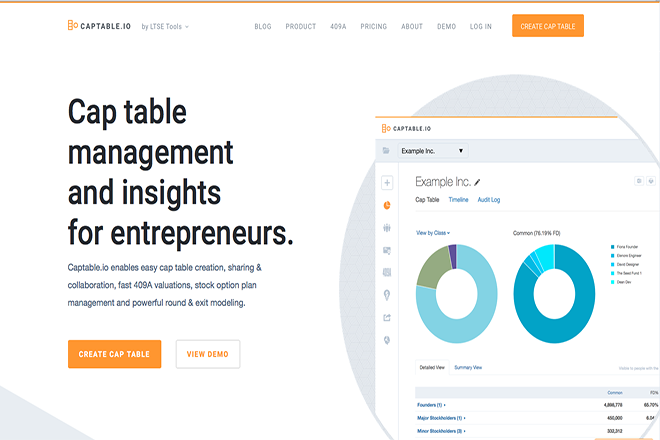Viewport: 660px width, 440px height.
Task: Open the 'by LTSE Tools' dropdown
Action: point(165,26)
